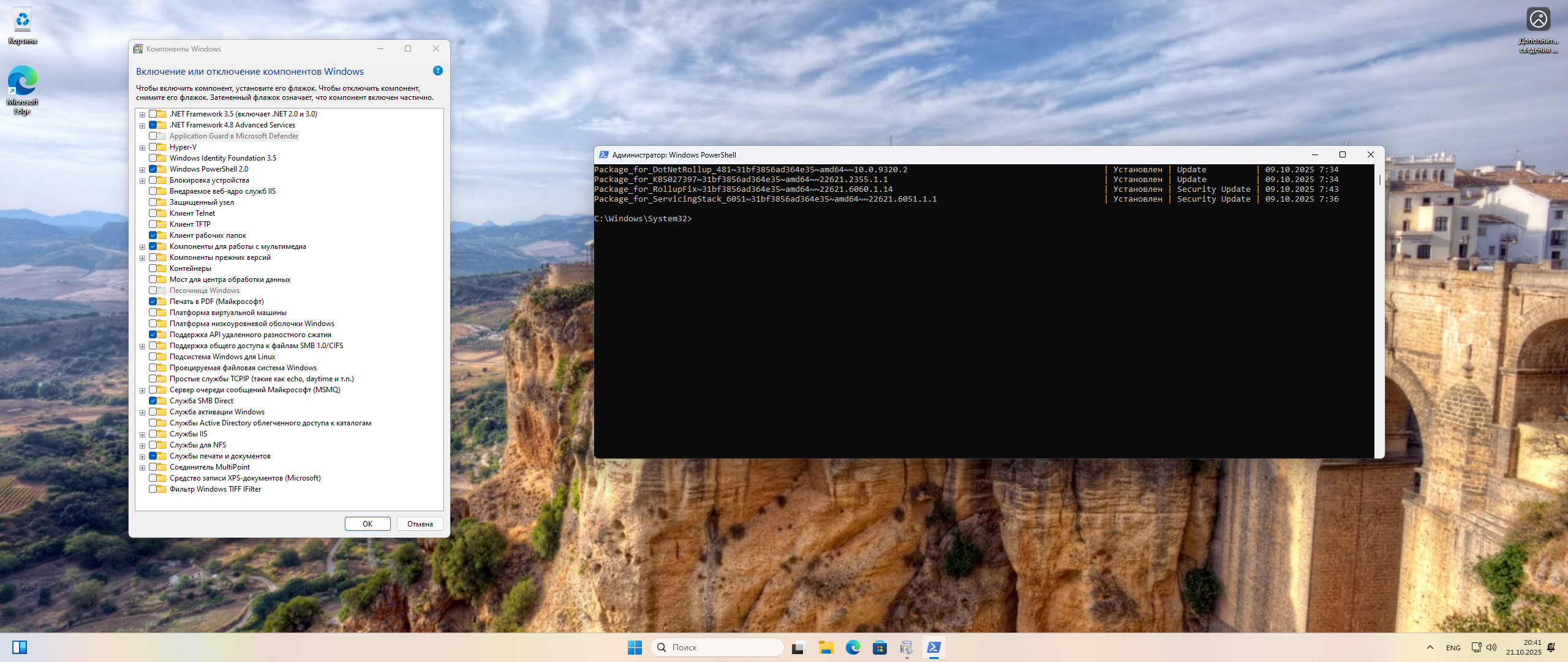The height and width of the screenshot is (662, 1568).
Task: Open File Explorer from the taskbar
Action: click(826, 647)
